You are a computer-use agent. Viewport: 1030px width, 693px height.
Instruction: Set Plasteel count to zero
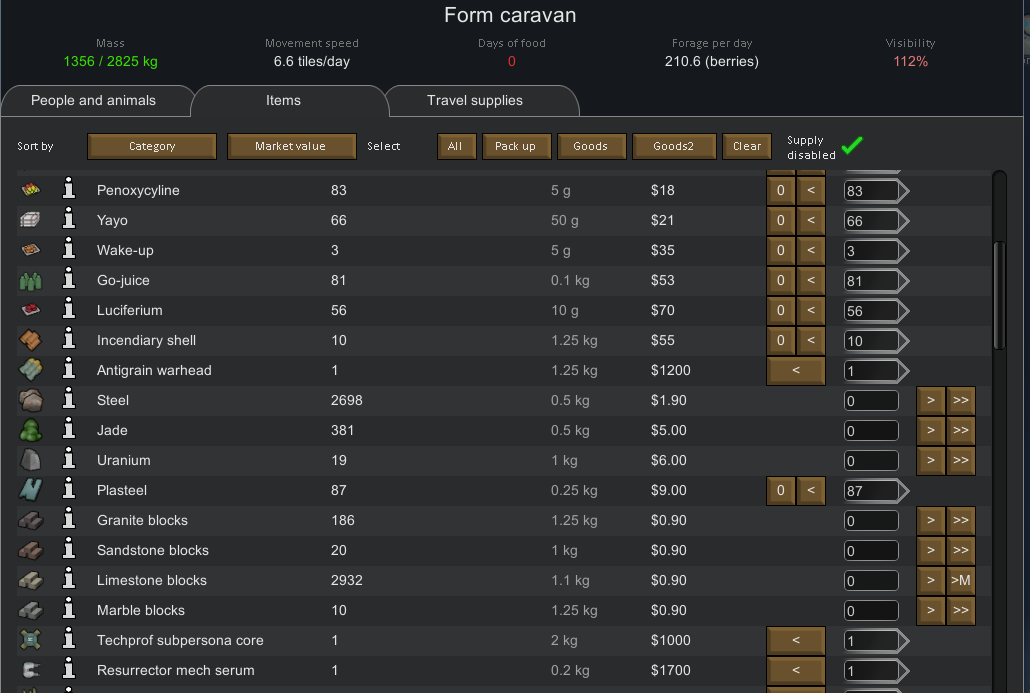pyautogui.click(x=780, y=490)
